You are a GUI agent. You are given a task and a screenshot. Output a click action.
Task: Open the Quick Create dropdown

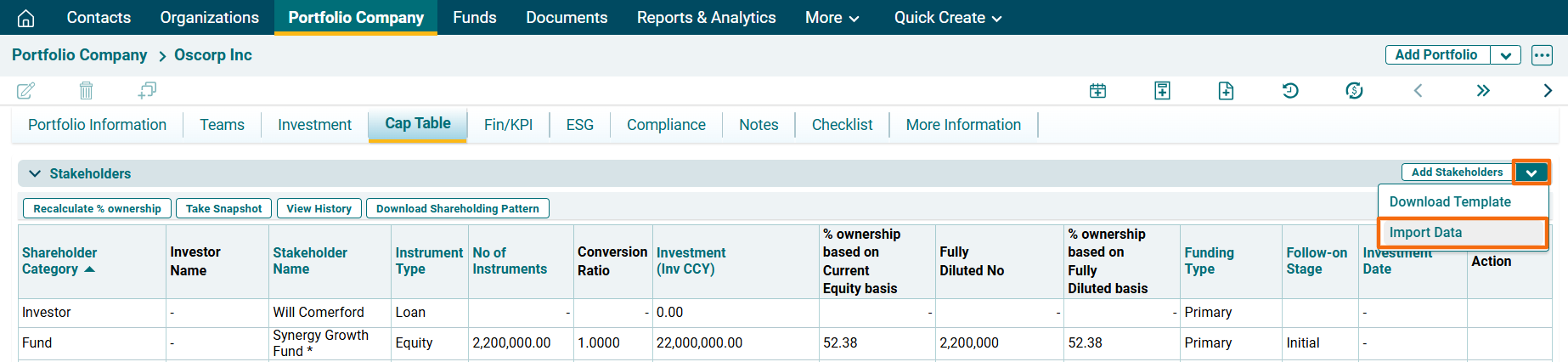point(947,18)
